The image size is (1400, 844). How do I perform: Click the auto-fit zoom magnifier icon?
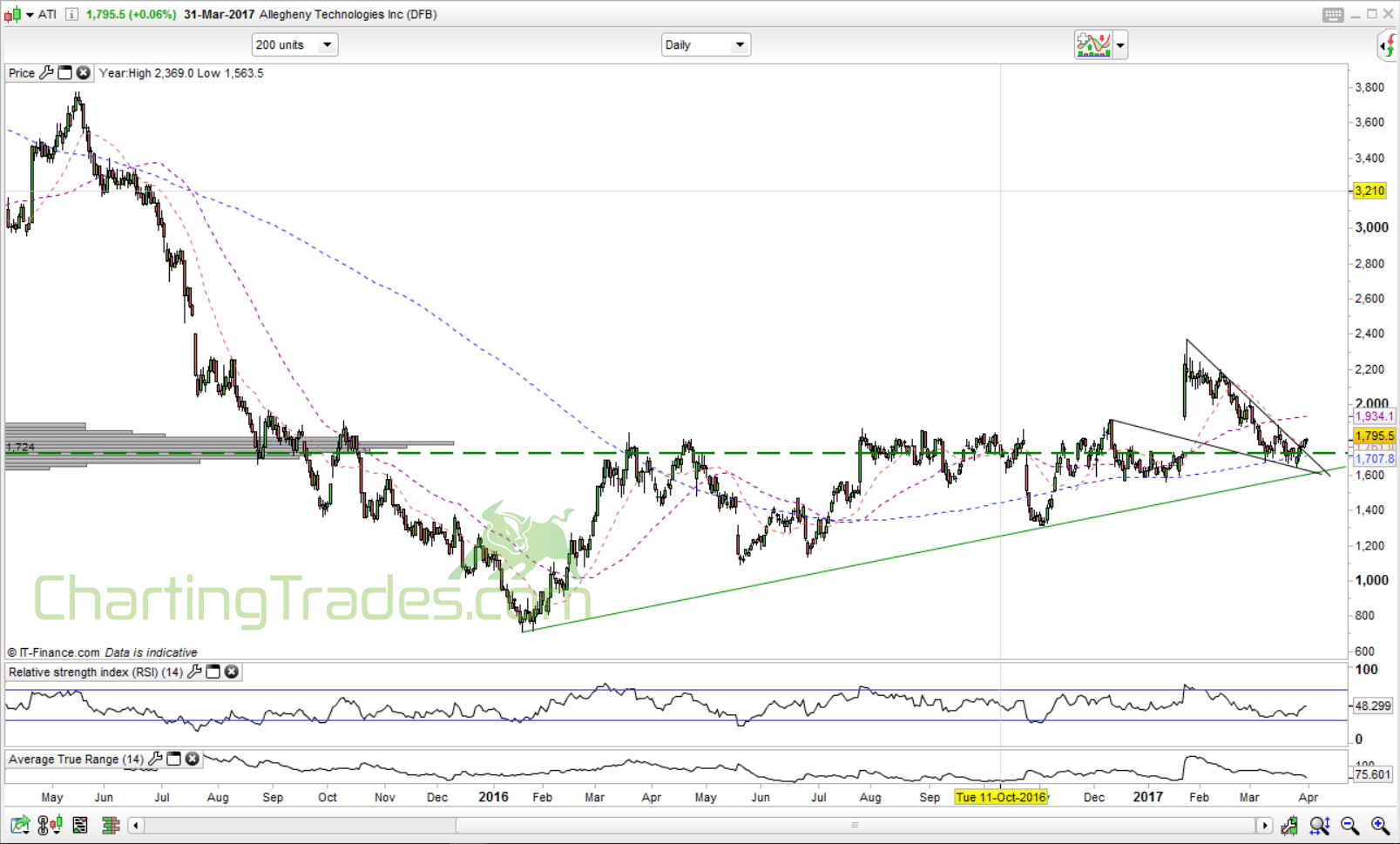click(x=1319, y=825)
